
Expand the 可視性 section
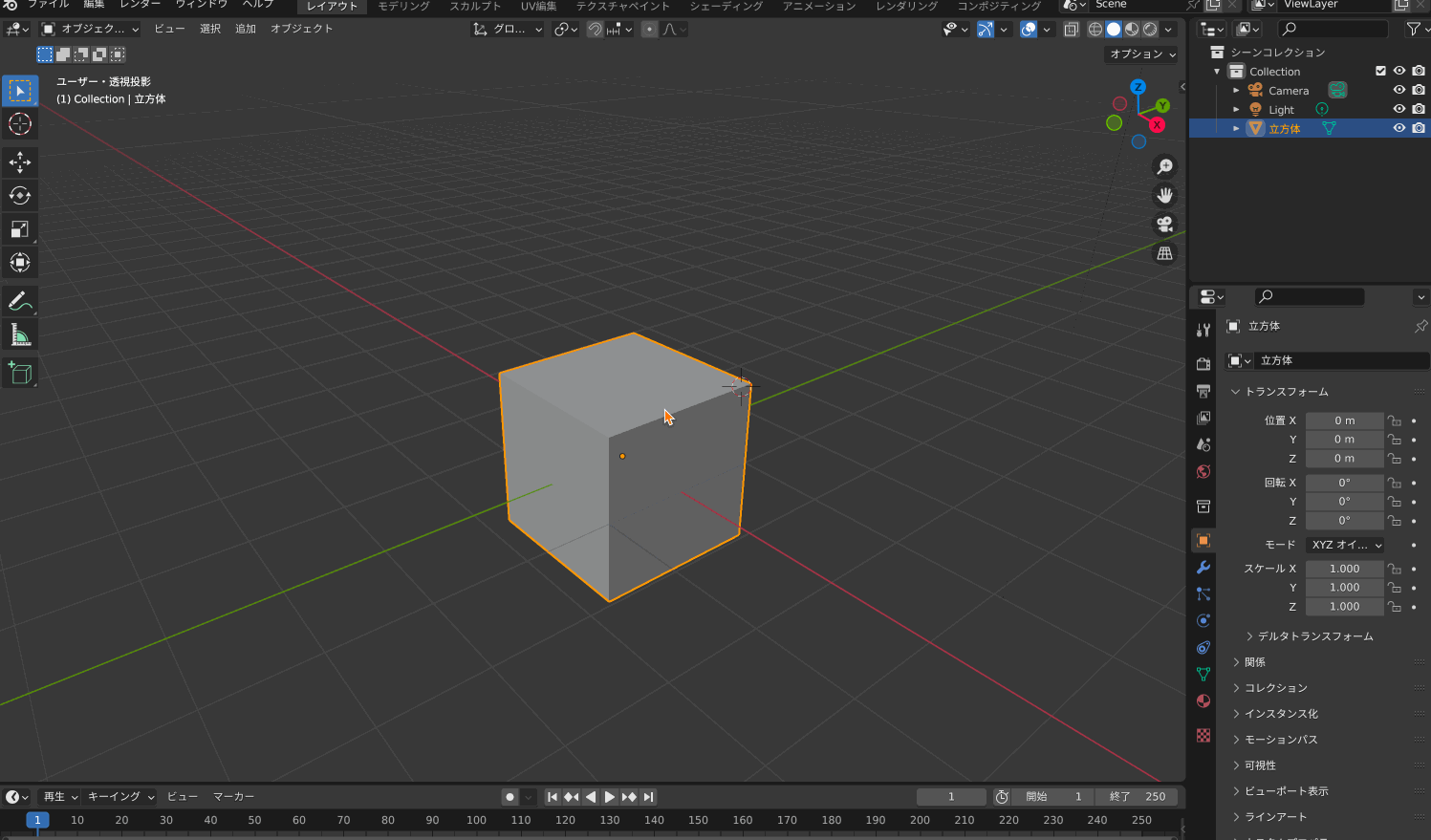(1260, 765)
